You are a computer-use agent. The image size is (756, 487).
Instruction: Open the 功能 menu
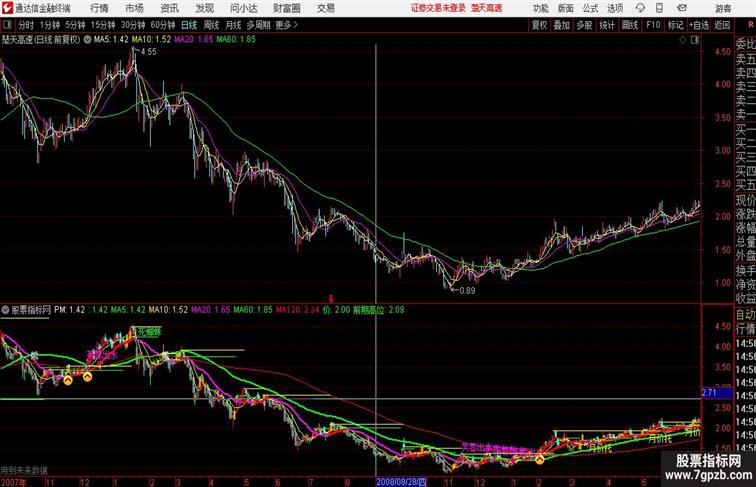pyautogui.click(x=541, y=8)
